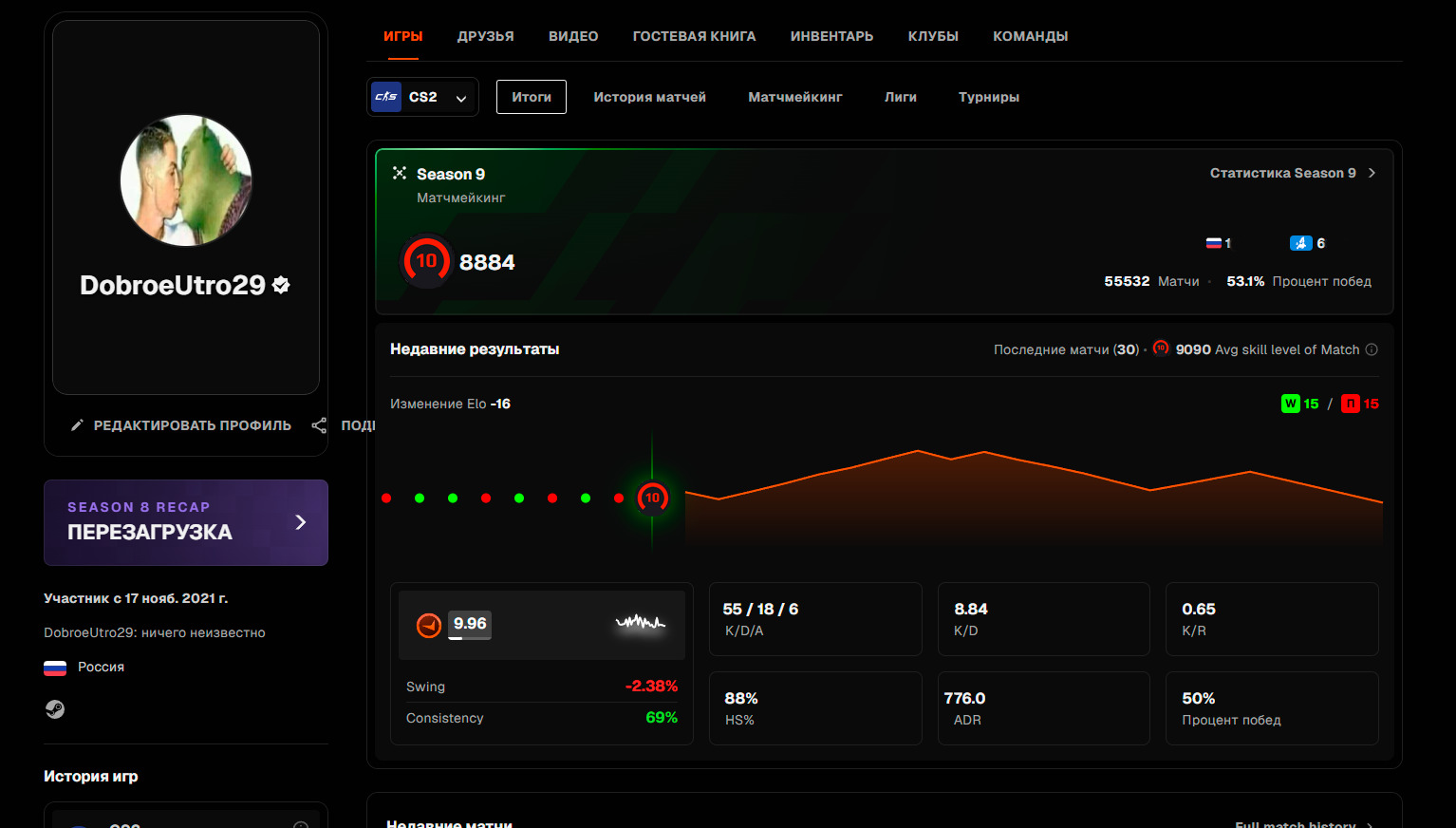
Task: Click the 50% Процент побед card
Action: pos(1272,708)
